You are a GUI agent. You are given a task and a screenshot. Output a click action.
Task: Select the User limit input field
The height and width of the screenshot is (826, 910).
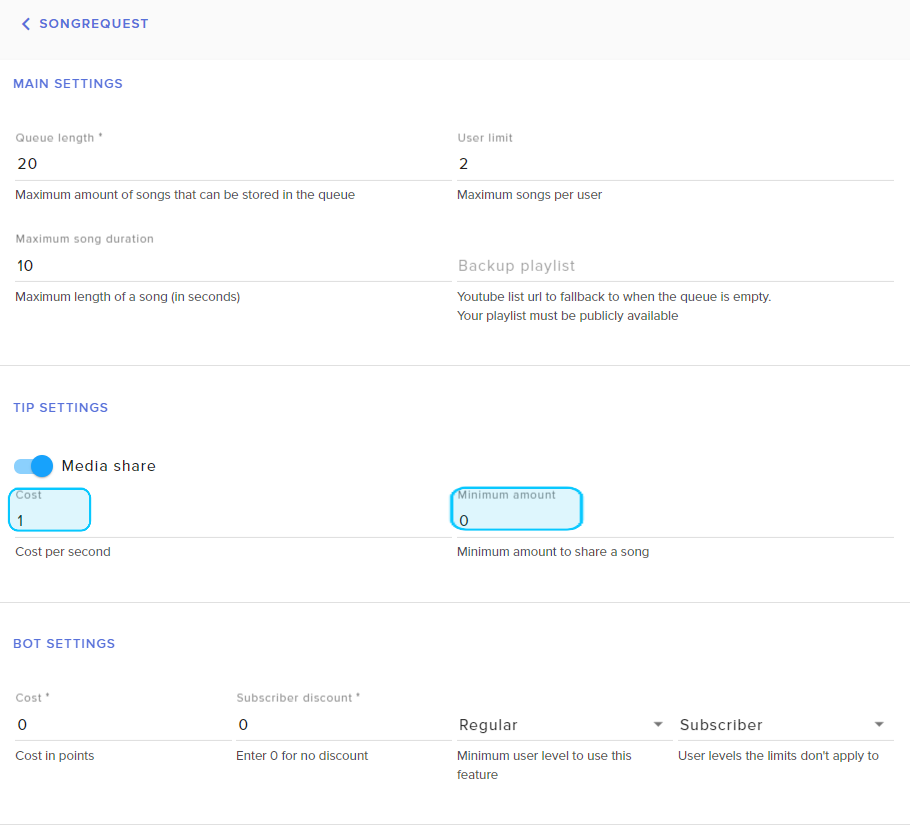click(x=674, y=164)
